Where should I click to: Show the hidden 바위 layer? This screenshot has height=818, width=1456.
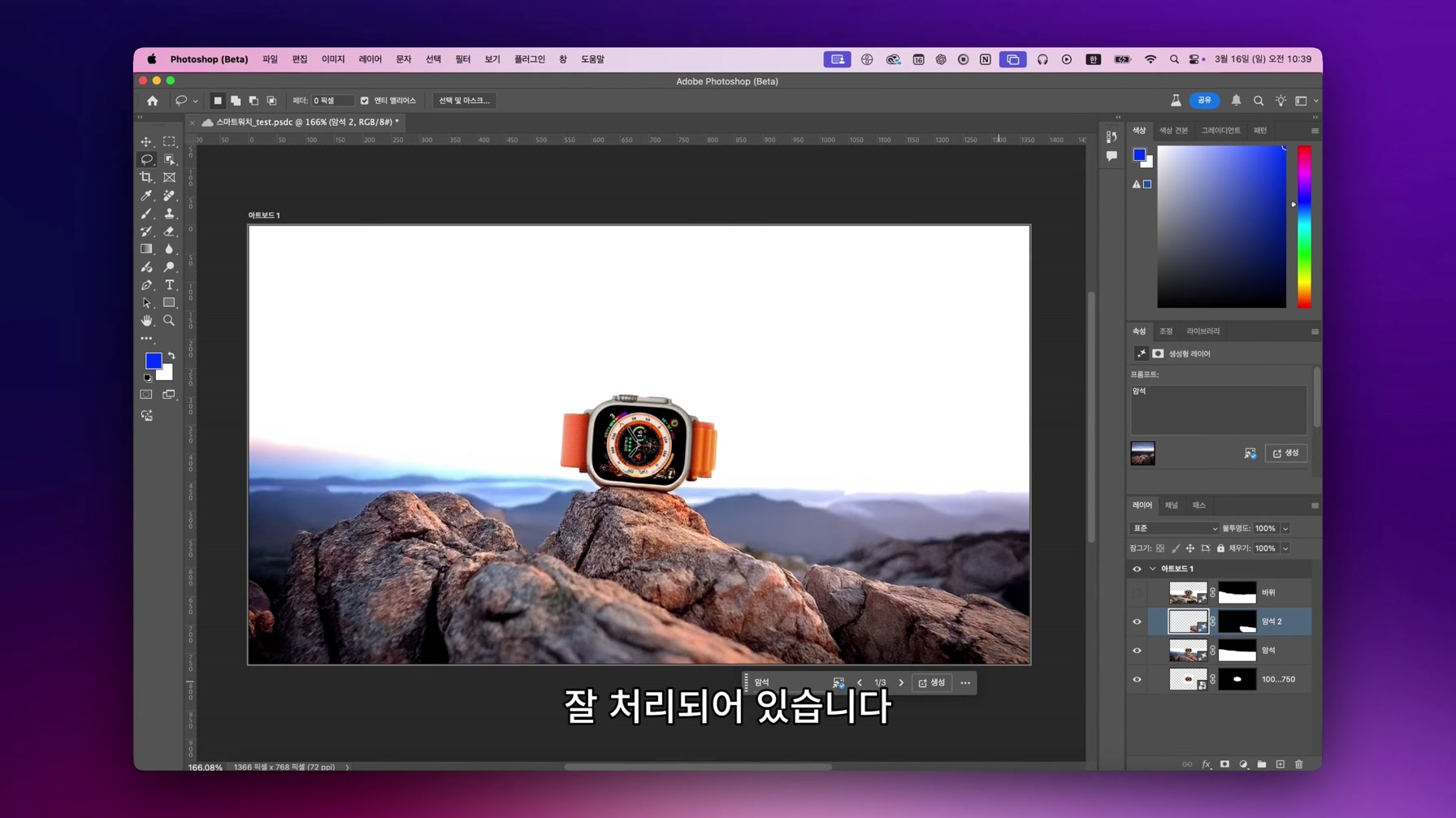(1137, 592)
